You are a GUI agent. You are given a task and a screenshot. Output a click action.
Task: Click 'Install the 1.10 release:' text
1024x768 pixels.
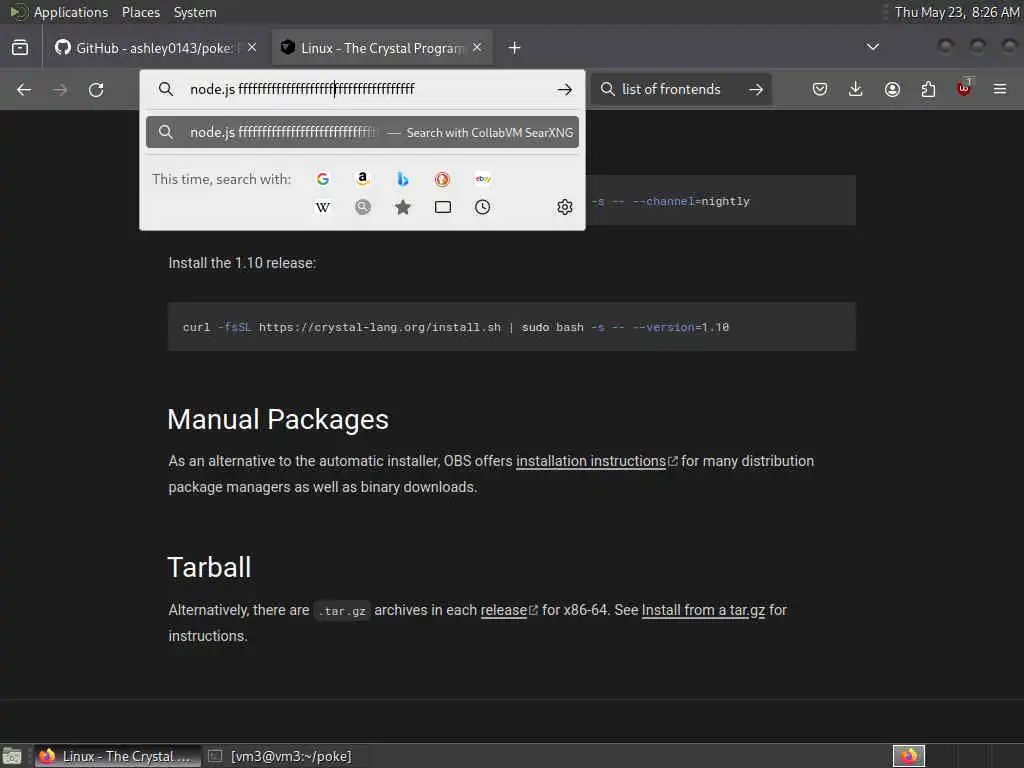click(x=242, y=263)
